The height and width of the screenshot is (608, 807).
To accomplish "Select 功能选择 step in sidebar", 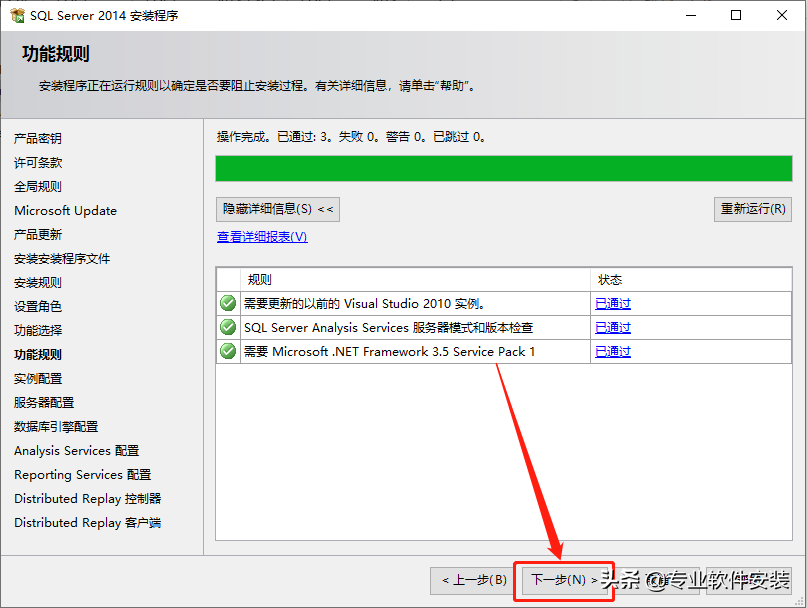I will pyautogui.click(x=38, y=331).
